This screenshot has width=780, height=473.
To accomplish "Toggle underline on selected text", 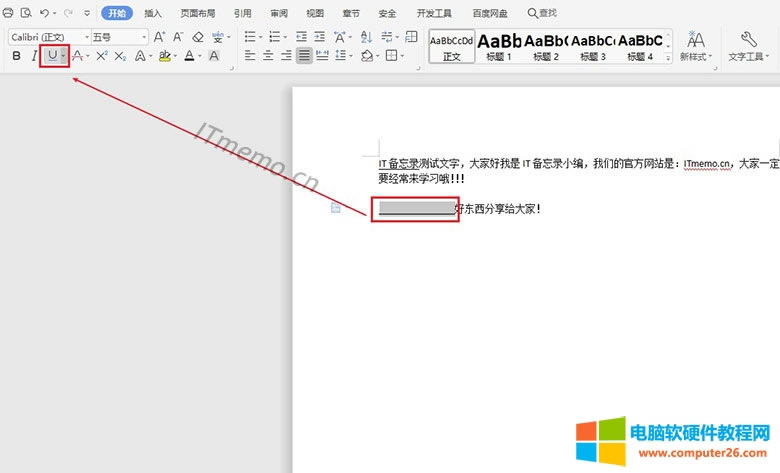I will click(52, 56).
